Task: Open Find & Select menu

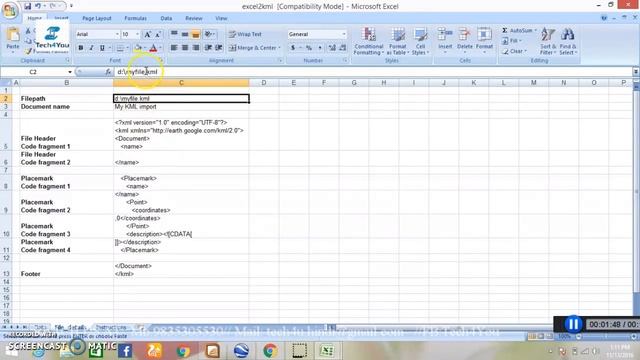Action: tap(567, 41)
